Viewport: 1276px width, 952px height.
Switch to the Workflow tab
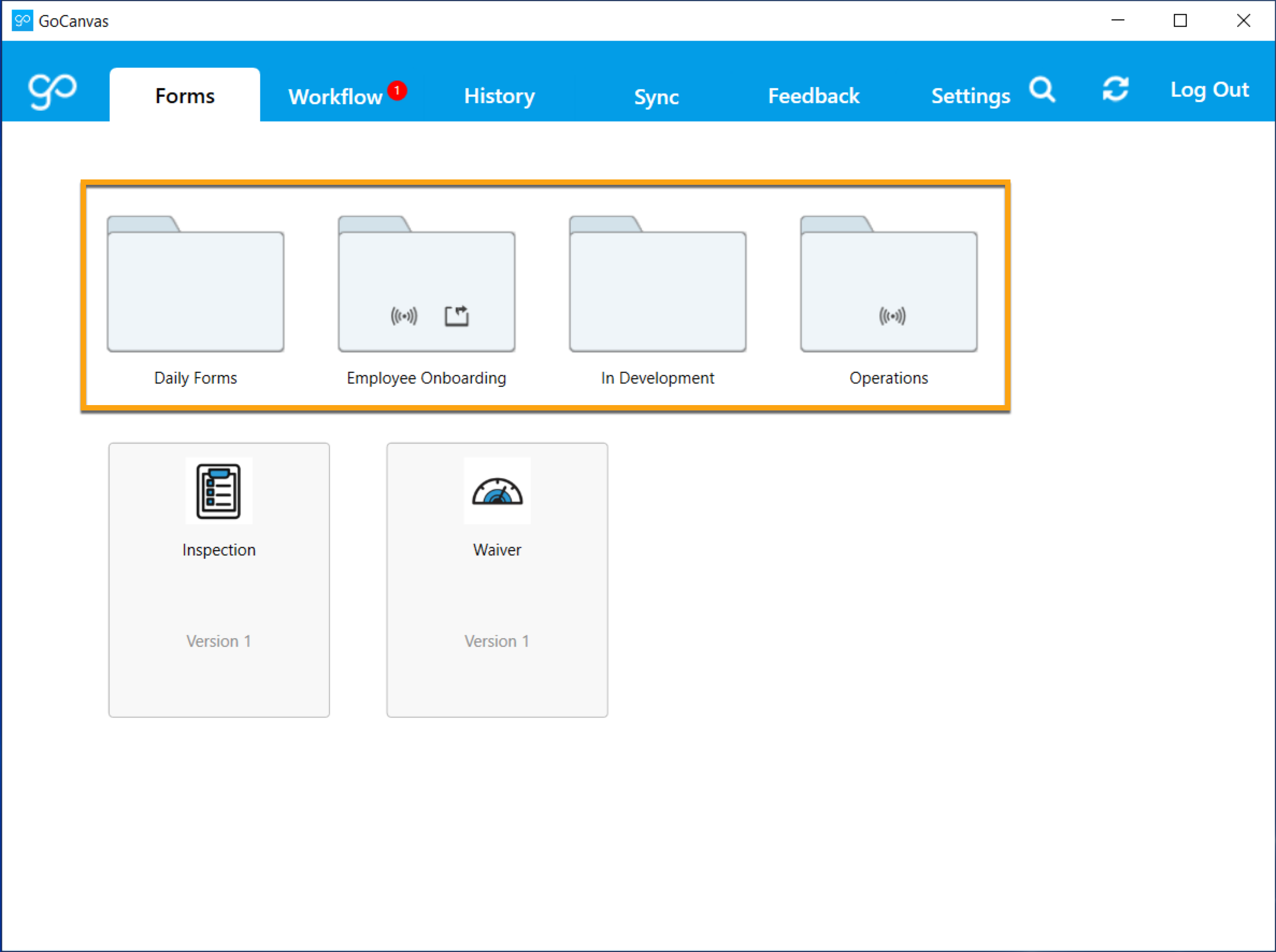point(335,96)
